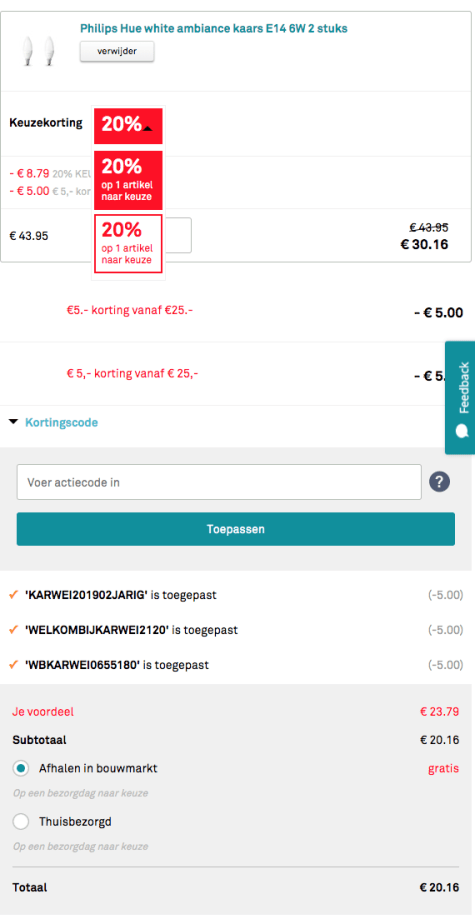This screenshot has height=924, width=475.
Task: Click the Feedback speech bubble icon
Action: tap(463, 431)
